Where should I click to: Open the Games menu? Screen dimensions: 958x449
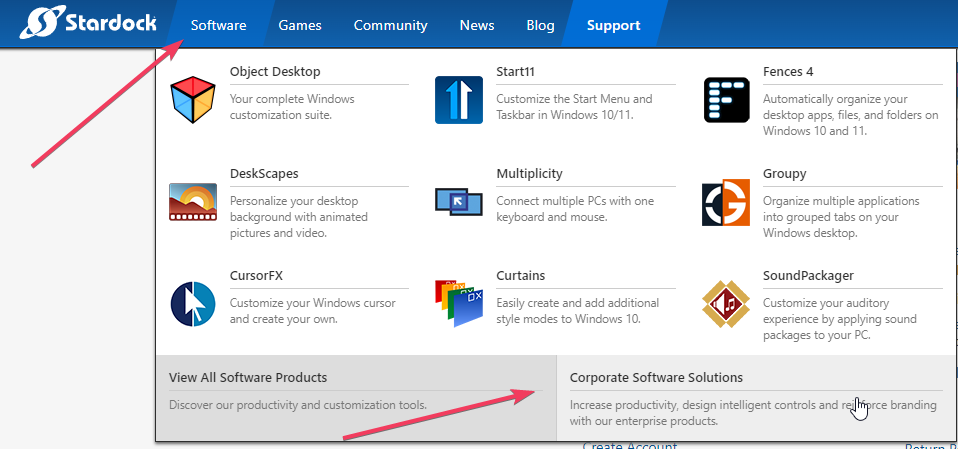[300, 25]
